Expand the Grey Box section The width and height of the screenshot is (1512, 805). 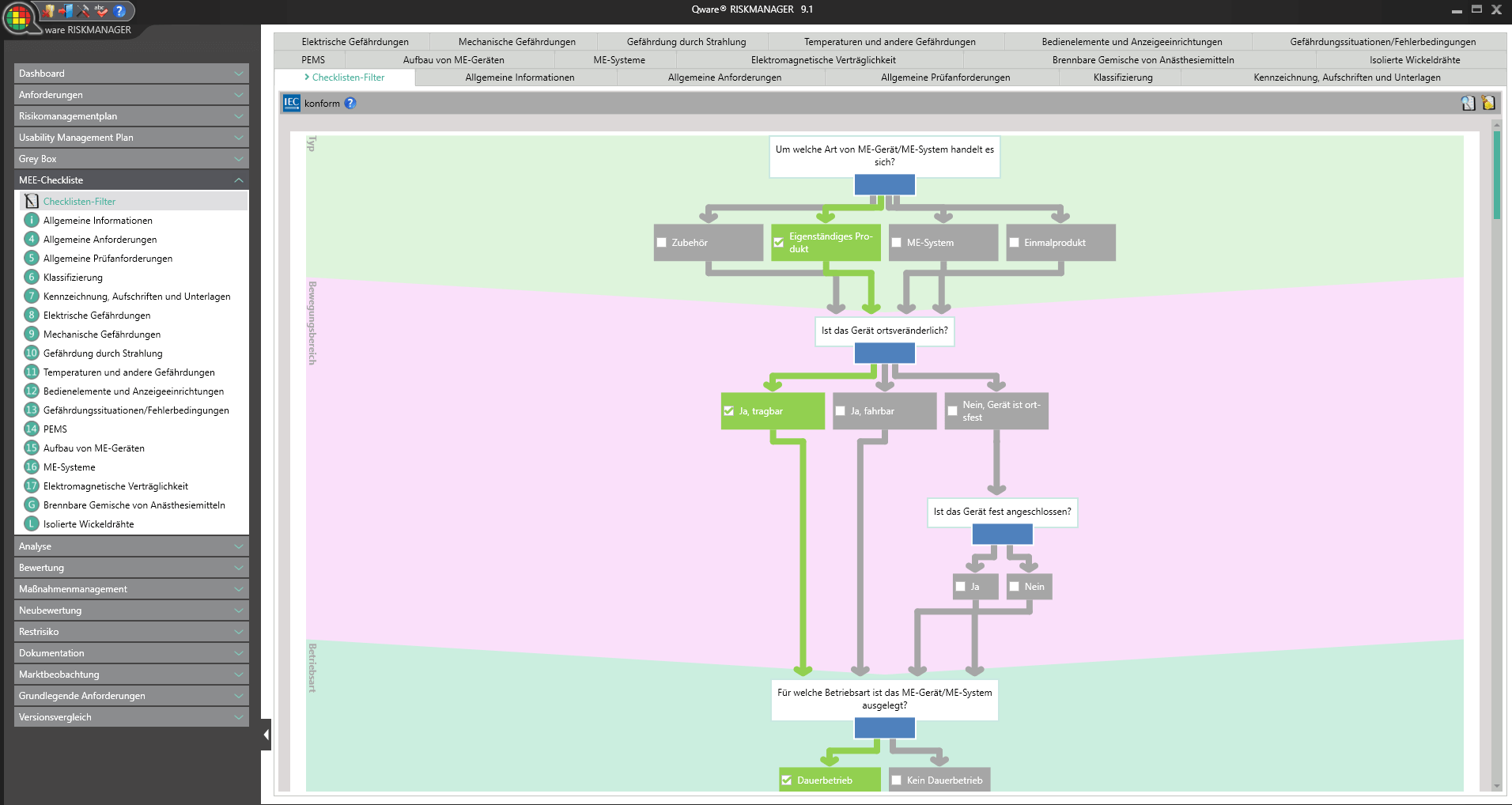tap(131, 158)
